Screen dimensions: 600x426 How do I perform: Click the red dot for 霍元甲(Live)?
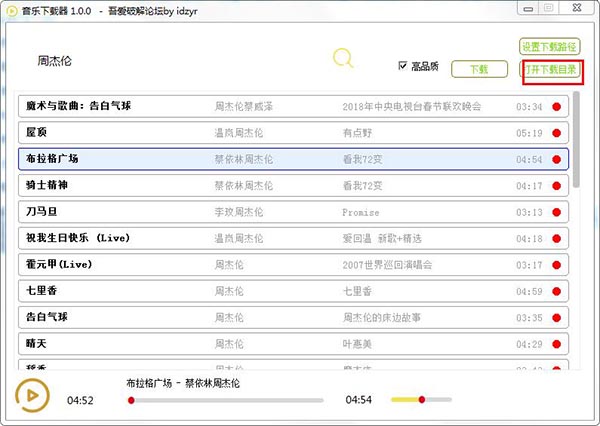[556, 265]
